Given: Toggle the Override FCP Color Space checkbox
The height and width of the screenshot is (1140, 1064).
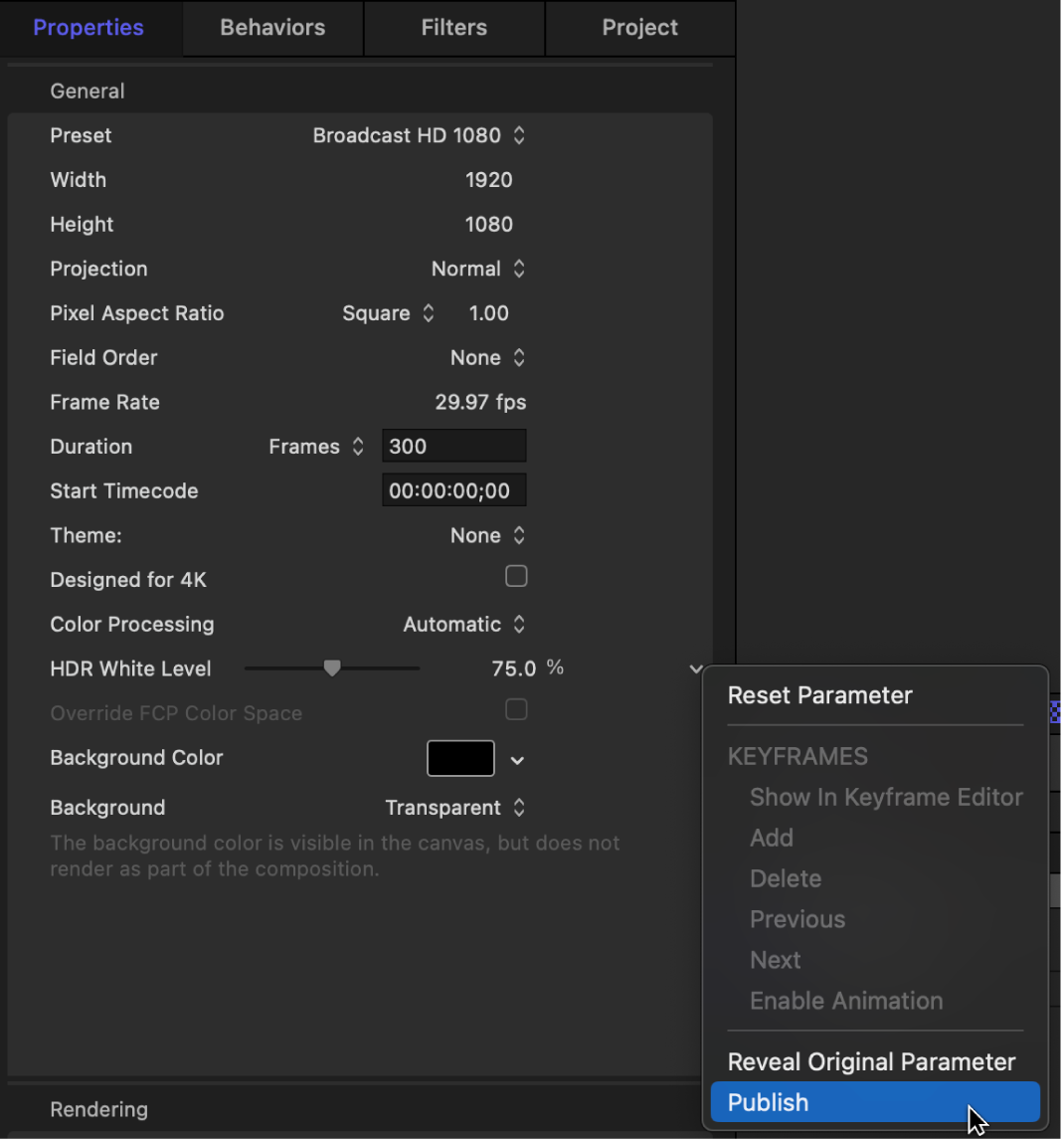Looking at the screenshot, I should (516, 709).
